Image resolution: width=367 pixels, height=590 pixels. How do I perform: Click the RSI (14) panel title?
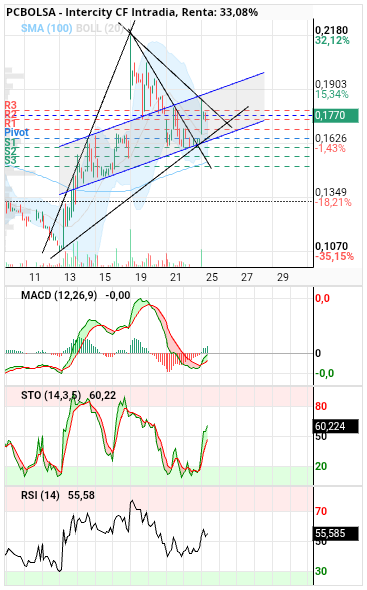click(40, 496)
